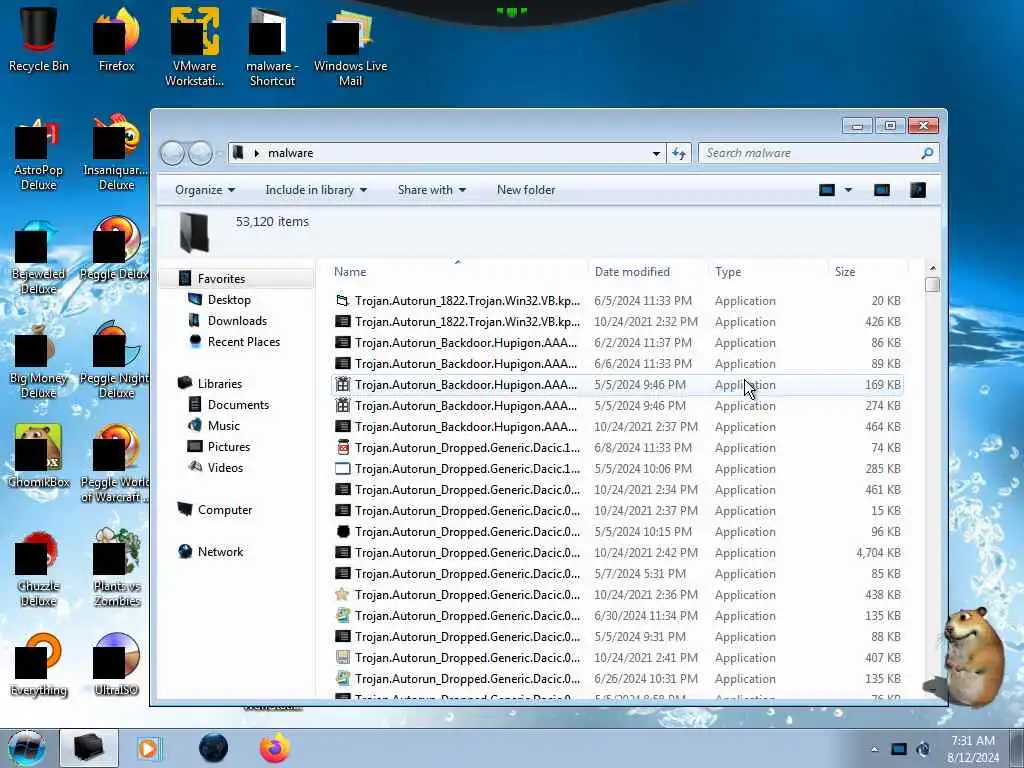The height and width of the screenshot is (768, 1024).
Task: Select the 4,704 KB Dropped.Generic.Dacic file
Action: coord(617,553)
